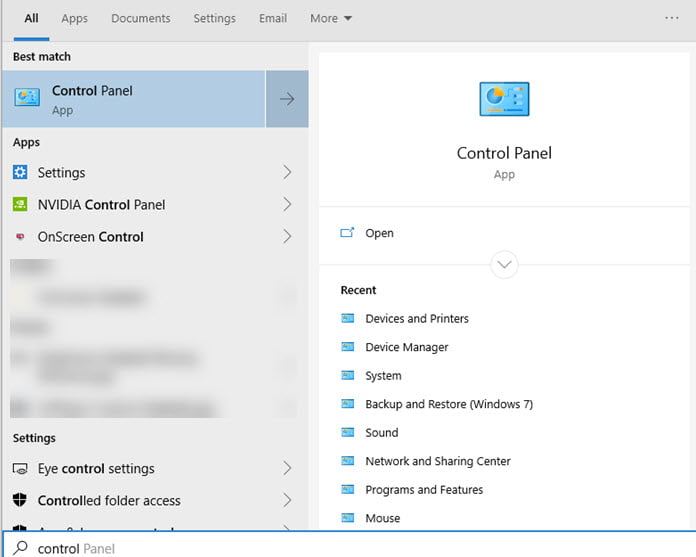Click the Network and Sharing Center icon

pyautogui.click(x=348, y=461)
